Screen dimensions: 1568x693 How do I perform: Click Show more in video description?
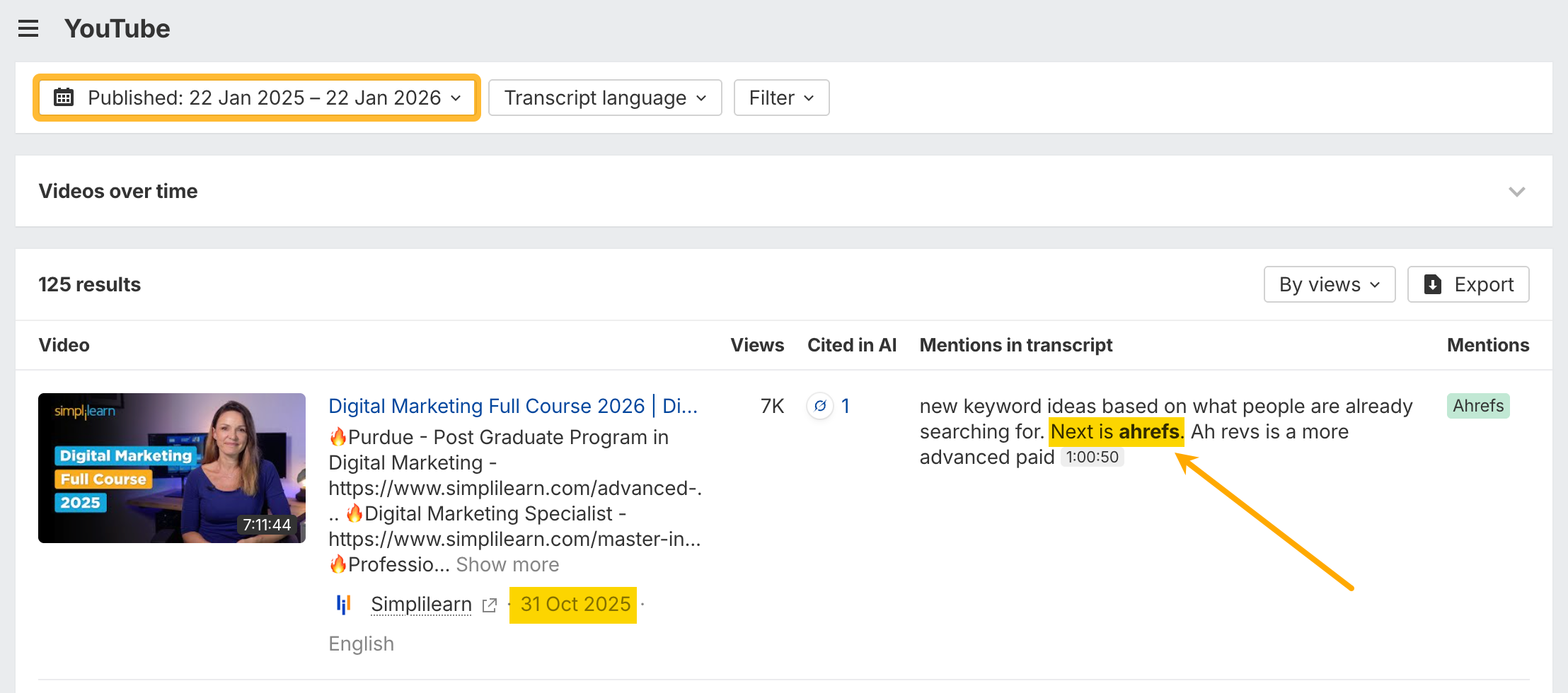(x=507, y=564)
